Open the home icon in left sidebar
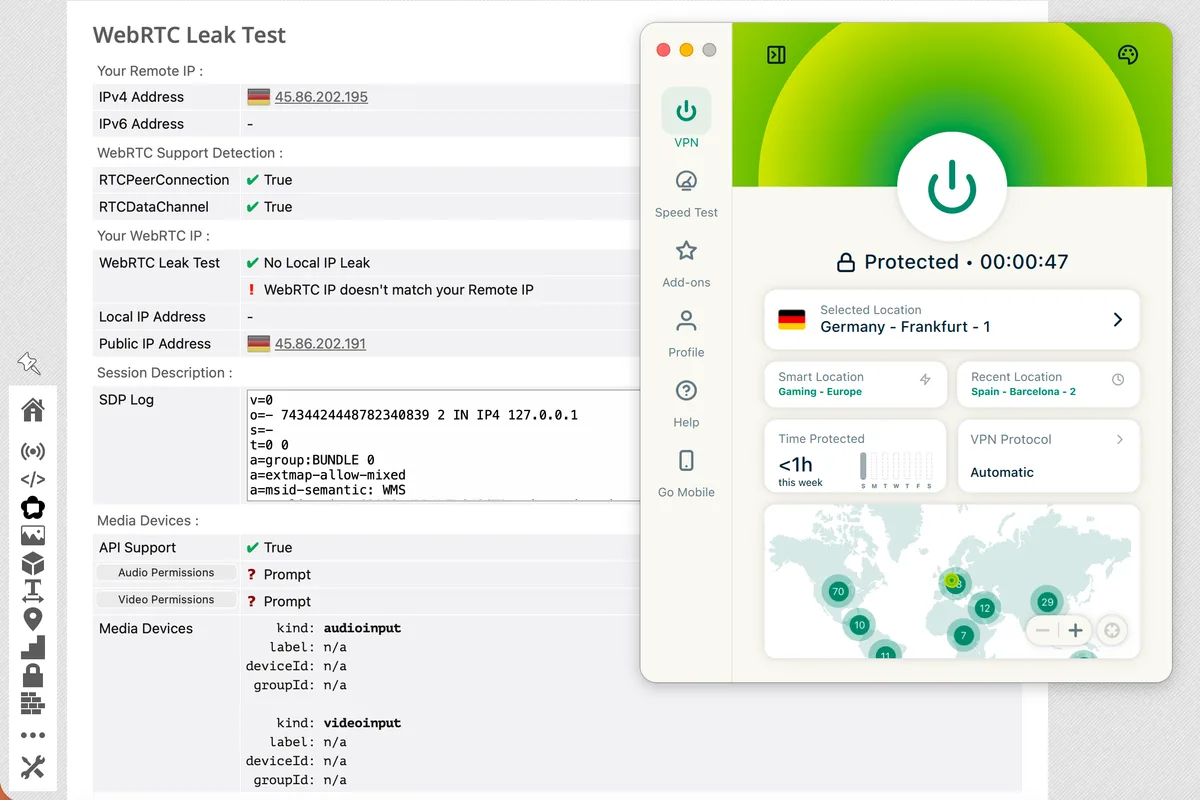The image size is (1200, 800). point(33,409)
